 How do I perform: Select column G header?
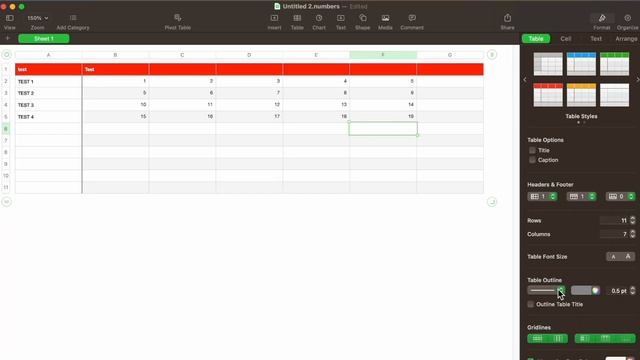[x=450, y=55]
